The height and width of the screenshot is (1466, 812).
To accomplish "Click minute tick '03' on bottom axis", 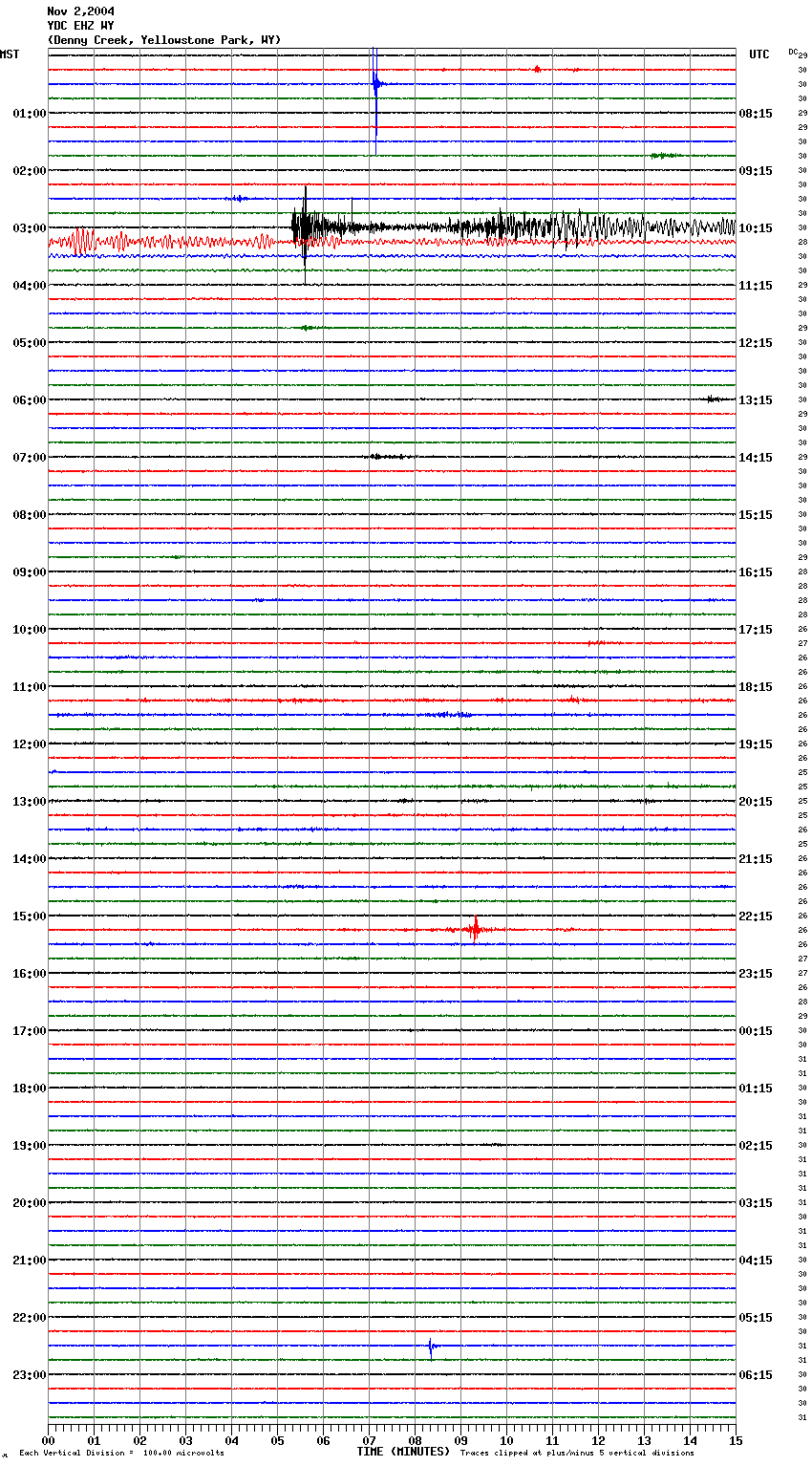I will point(185,1440).
